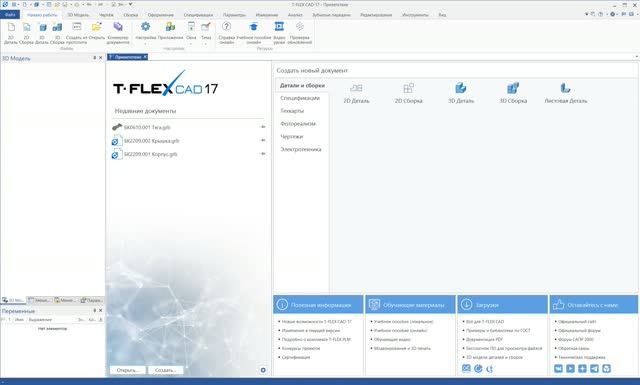Select the Детали и сборки category
Screen dimensions: 640x385
click(x=302, y=86)
